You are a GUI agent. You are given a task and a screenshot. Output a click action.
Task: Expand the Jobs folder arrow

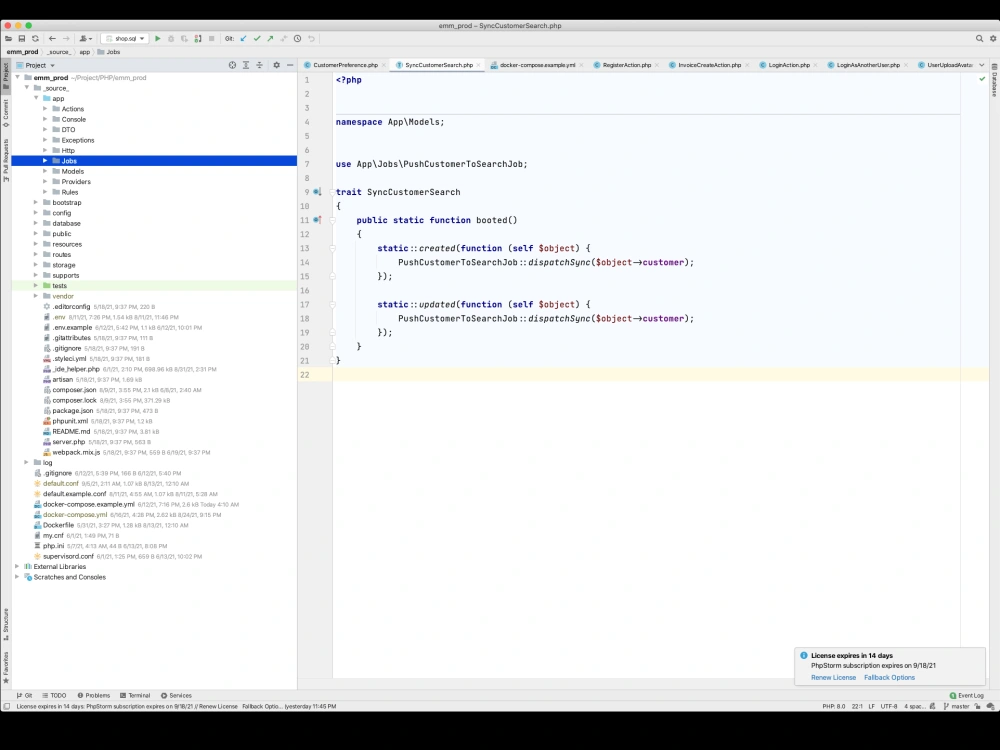pyautogui.click(x=45, y=161)
